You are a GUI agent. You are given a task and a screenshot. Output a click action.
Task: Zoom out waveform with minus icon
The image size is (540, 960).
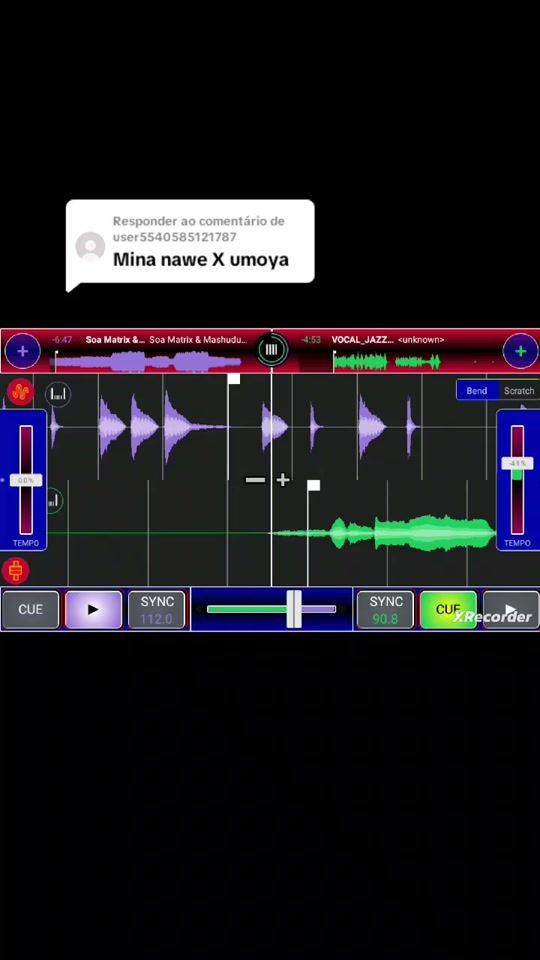click(255, 479)
